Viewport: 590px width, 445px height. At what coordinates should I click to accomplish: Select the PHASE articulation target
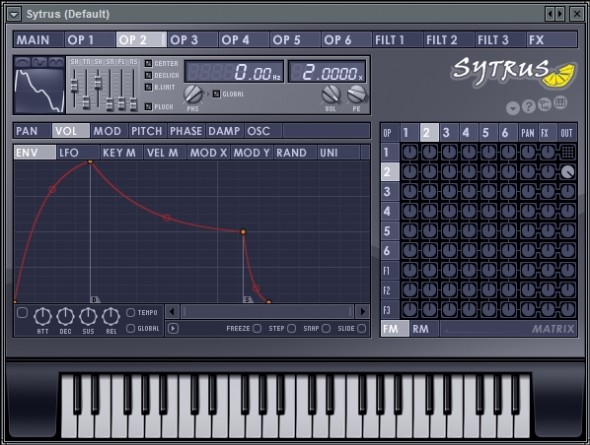click(186, 131)
